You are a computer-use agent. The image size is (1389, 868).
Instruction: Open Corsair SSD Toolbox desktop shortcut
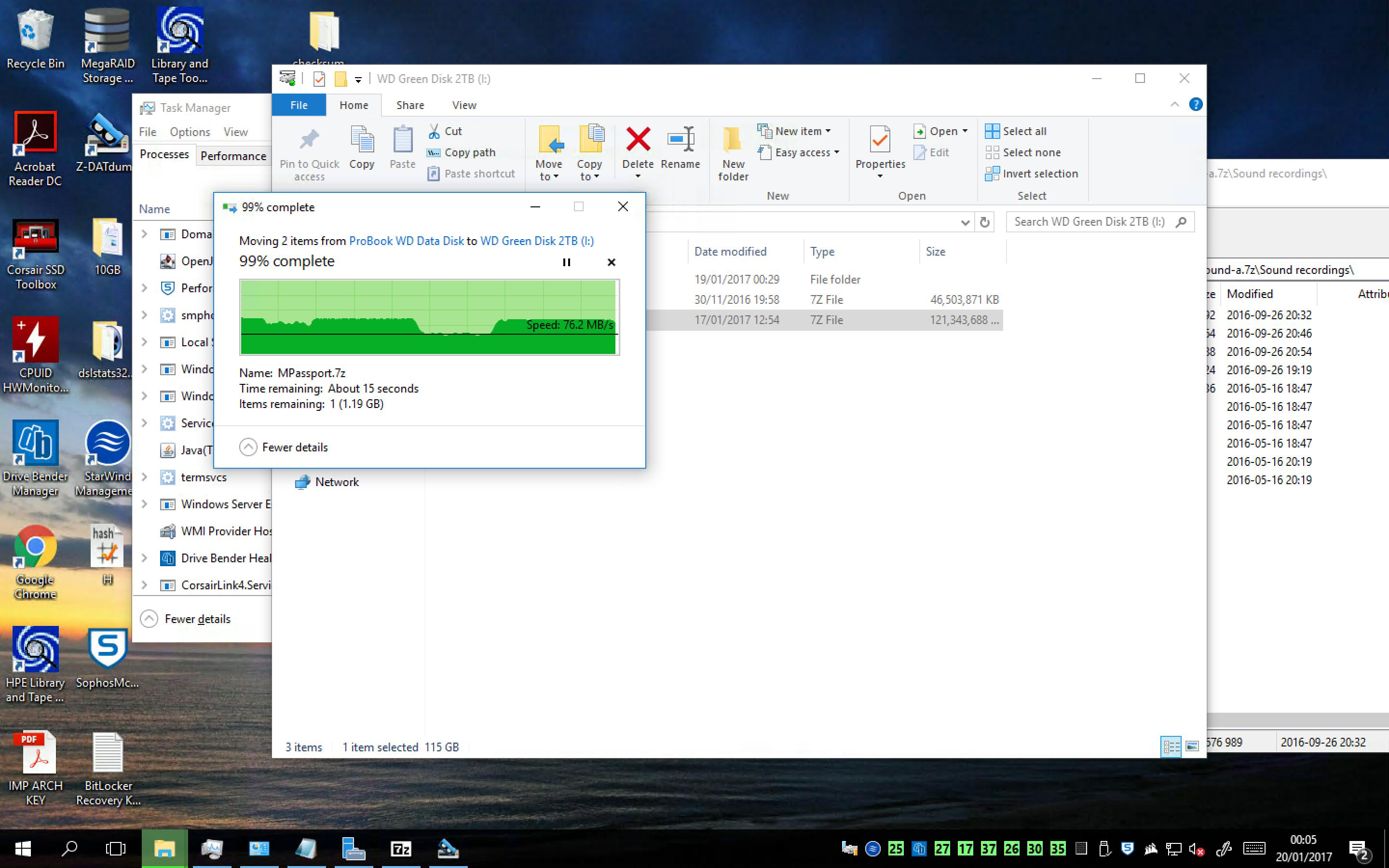35,254
